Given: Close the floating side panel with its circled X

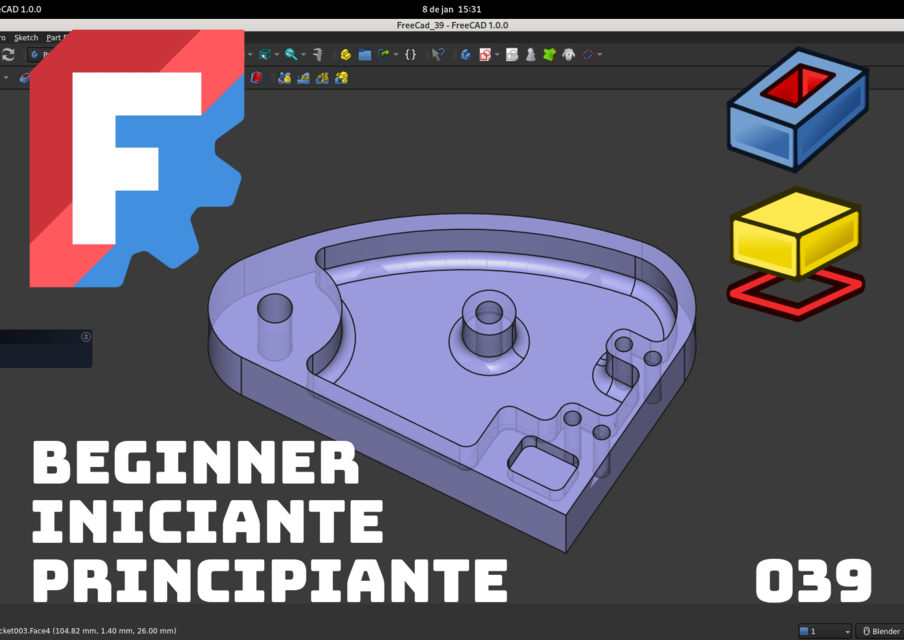Looking at the screenshot, I should (85, 337).
